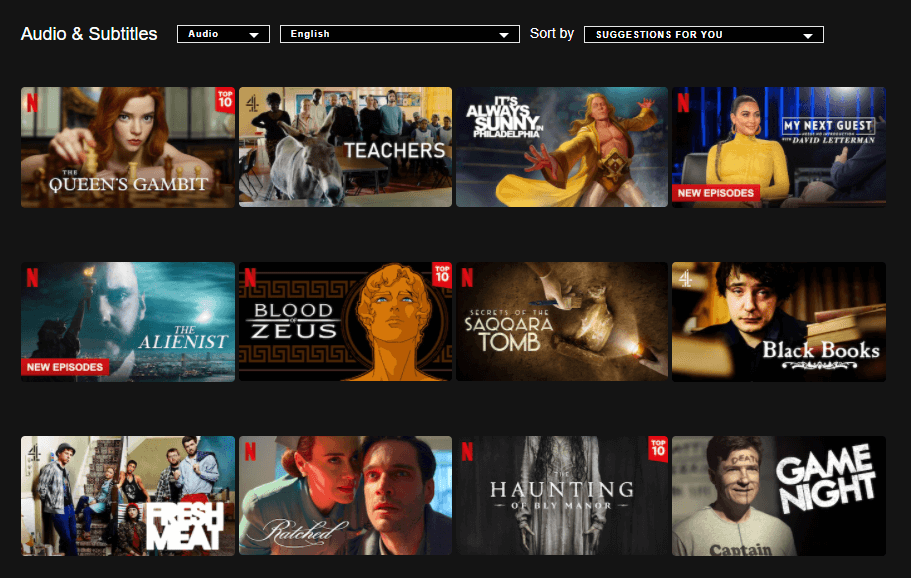The width and height of the screenshot is (911, 578).
Task: Click Top 10 badge on Haunting of Bly Manor
Action: 658,448
